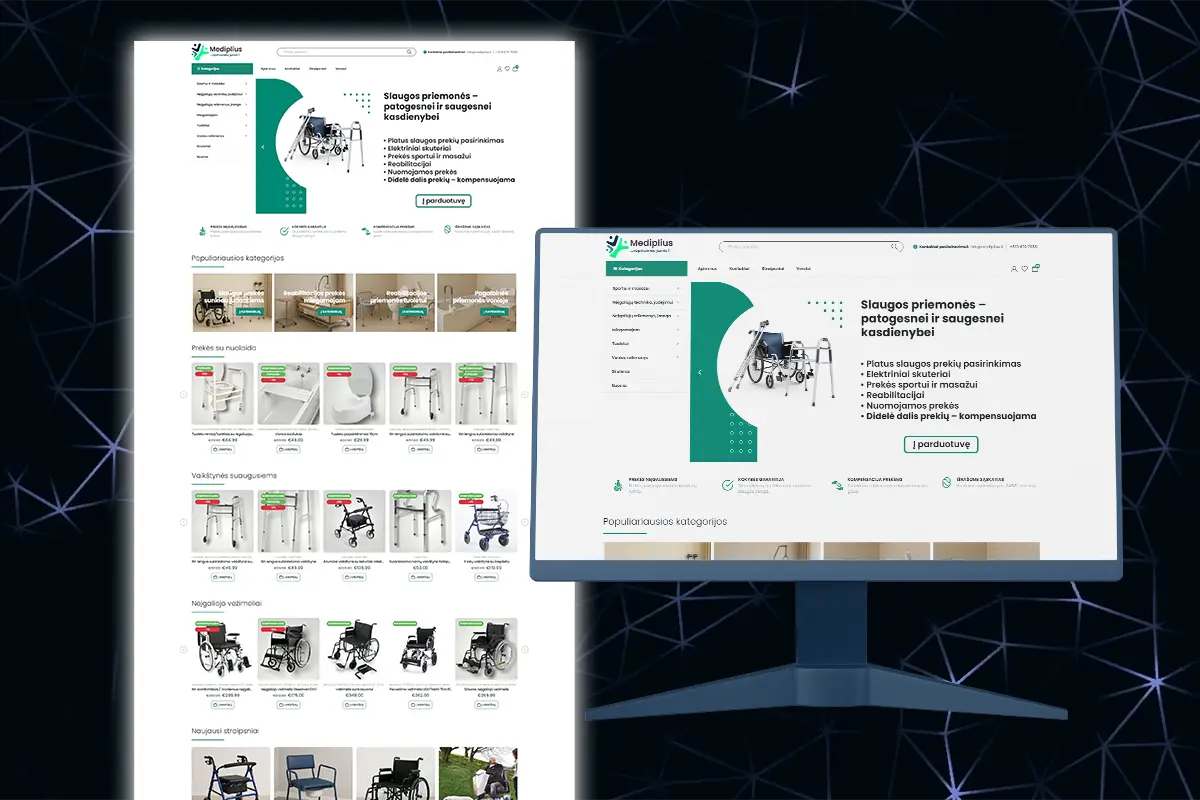The image size is (1200, 800).
Task: Open the Kontaktai menu item on the monitor
Action: click(x=739, y=268)
